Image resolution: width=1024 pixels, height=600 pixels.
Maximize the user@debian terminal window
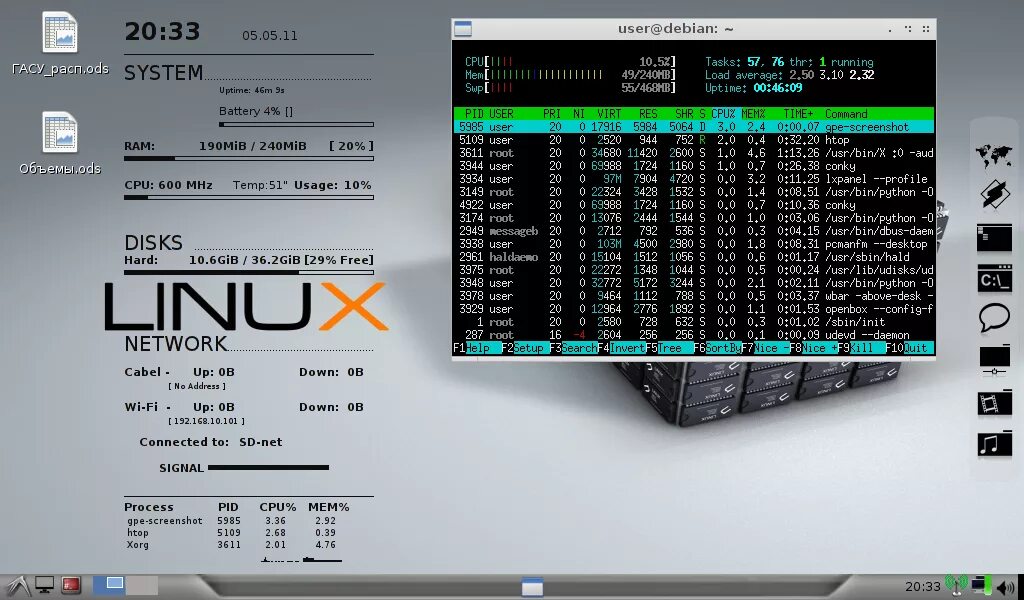click(x=908, y=29)
